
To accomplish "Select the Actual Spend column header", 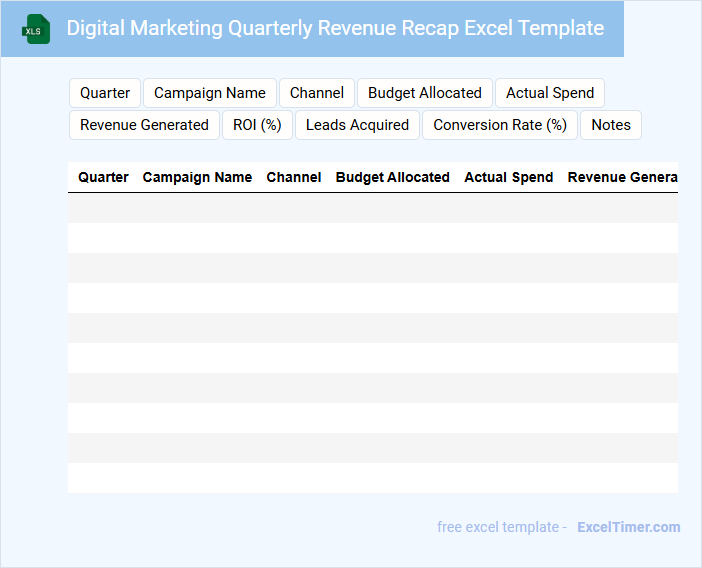I will 508,177.
